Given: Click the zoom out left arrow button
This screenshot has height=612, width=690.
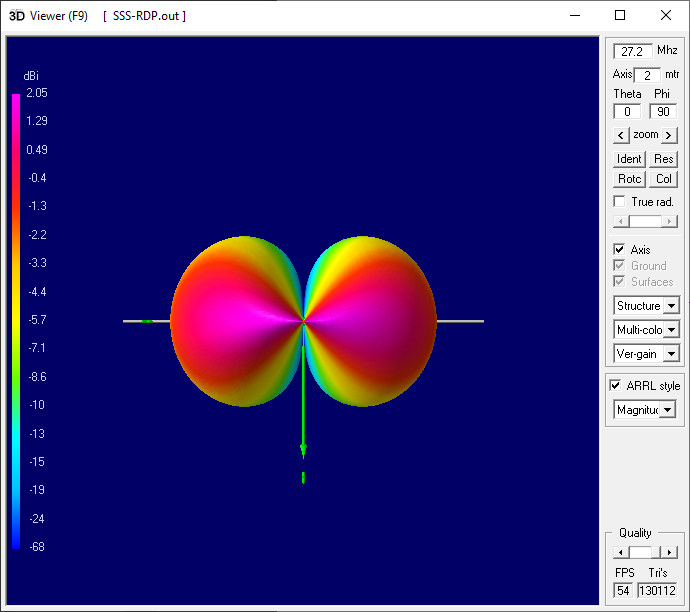Looking at the screenshot, I should (621, 135).
